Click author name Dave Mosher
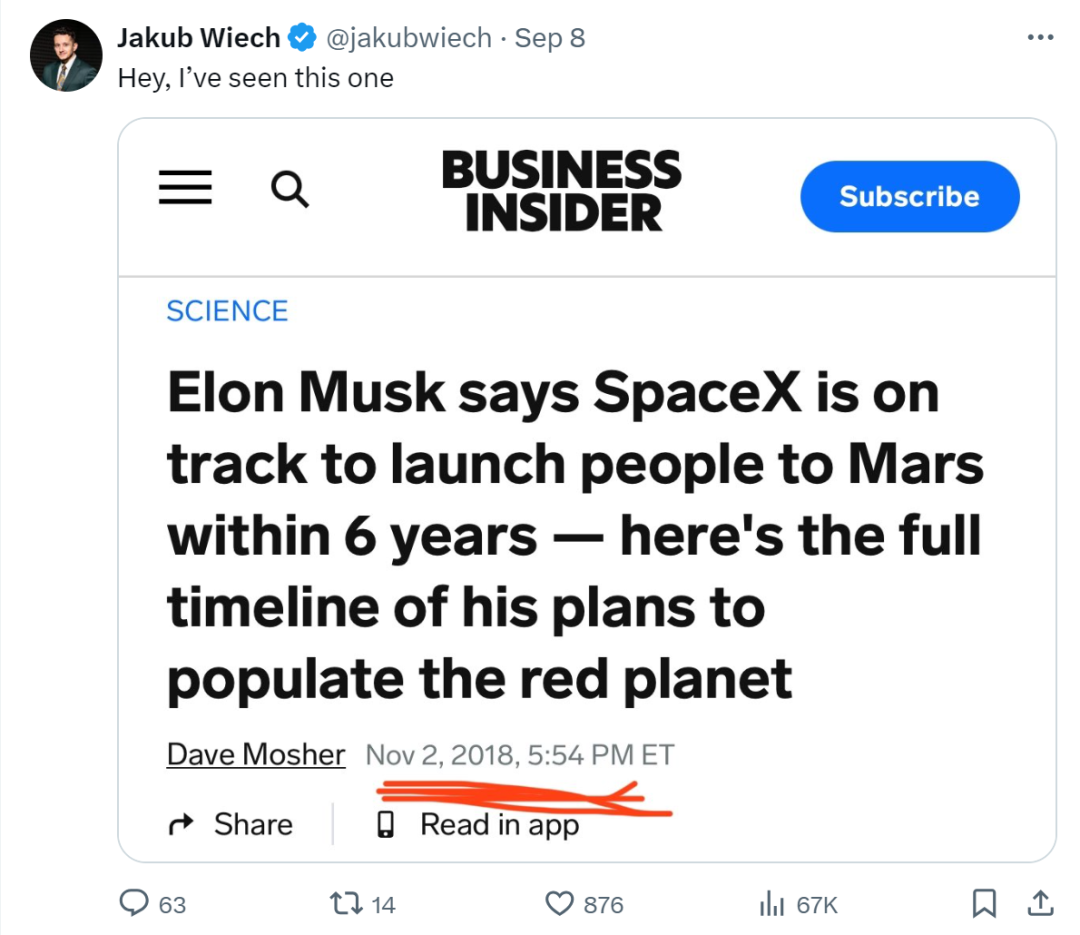Image resolution: width=1080 pixels, height=935 pixels. 256,754
